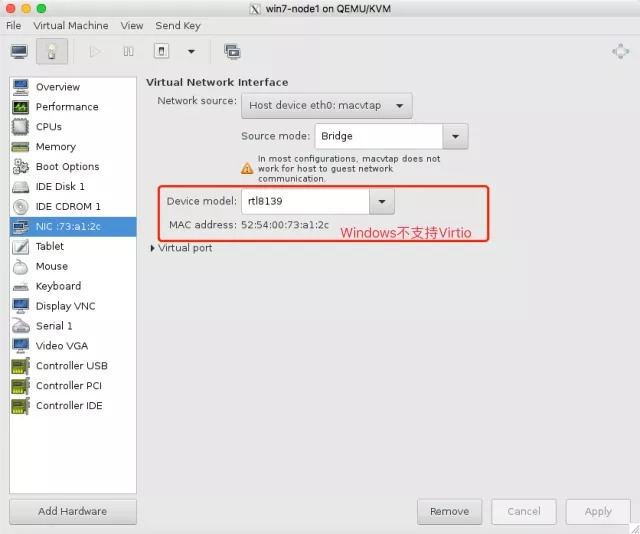The height and width of the screenshot is (534, 640).
Task: Open shutdown options dropdown arrow
Action: pos(190,51)
